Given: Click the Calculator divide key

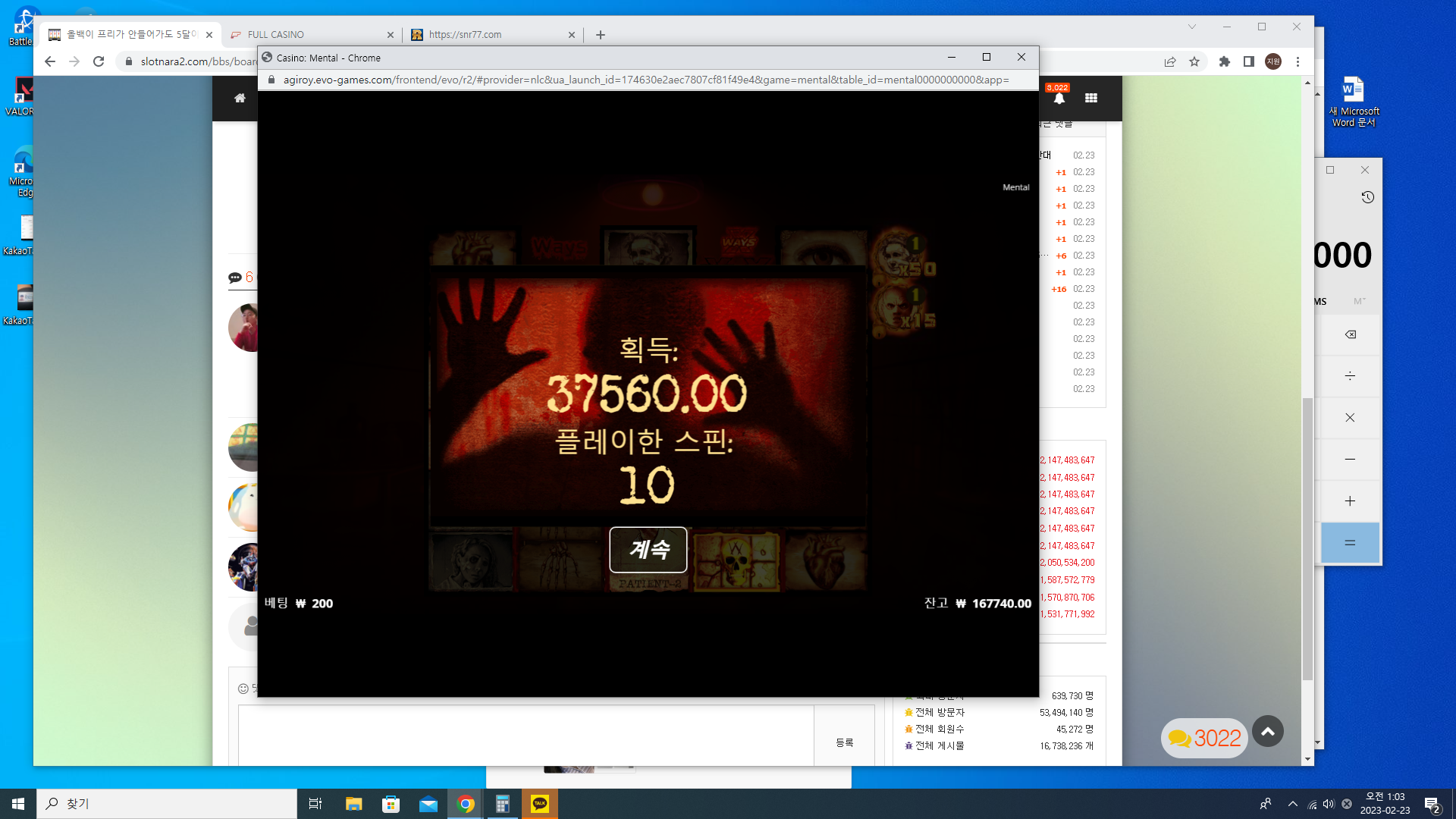Looking at the screenshot, I should pos(1350,376).
